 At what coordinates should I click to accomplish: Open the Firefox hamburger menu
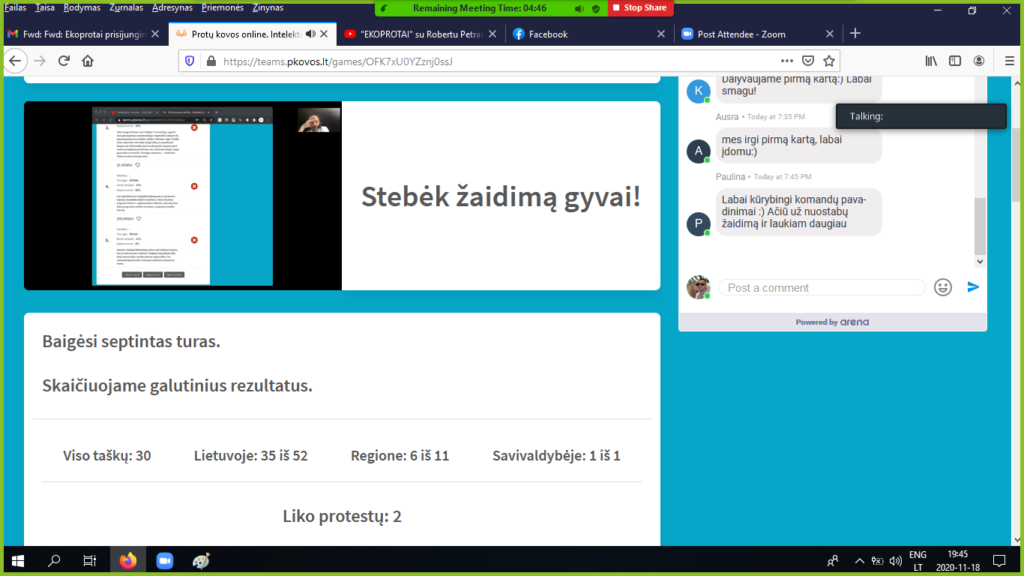(x=1009, y=61)
